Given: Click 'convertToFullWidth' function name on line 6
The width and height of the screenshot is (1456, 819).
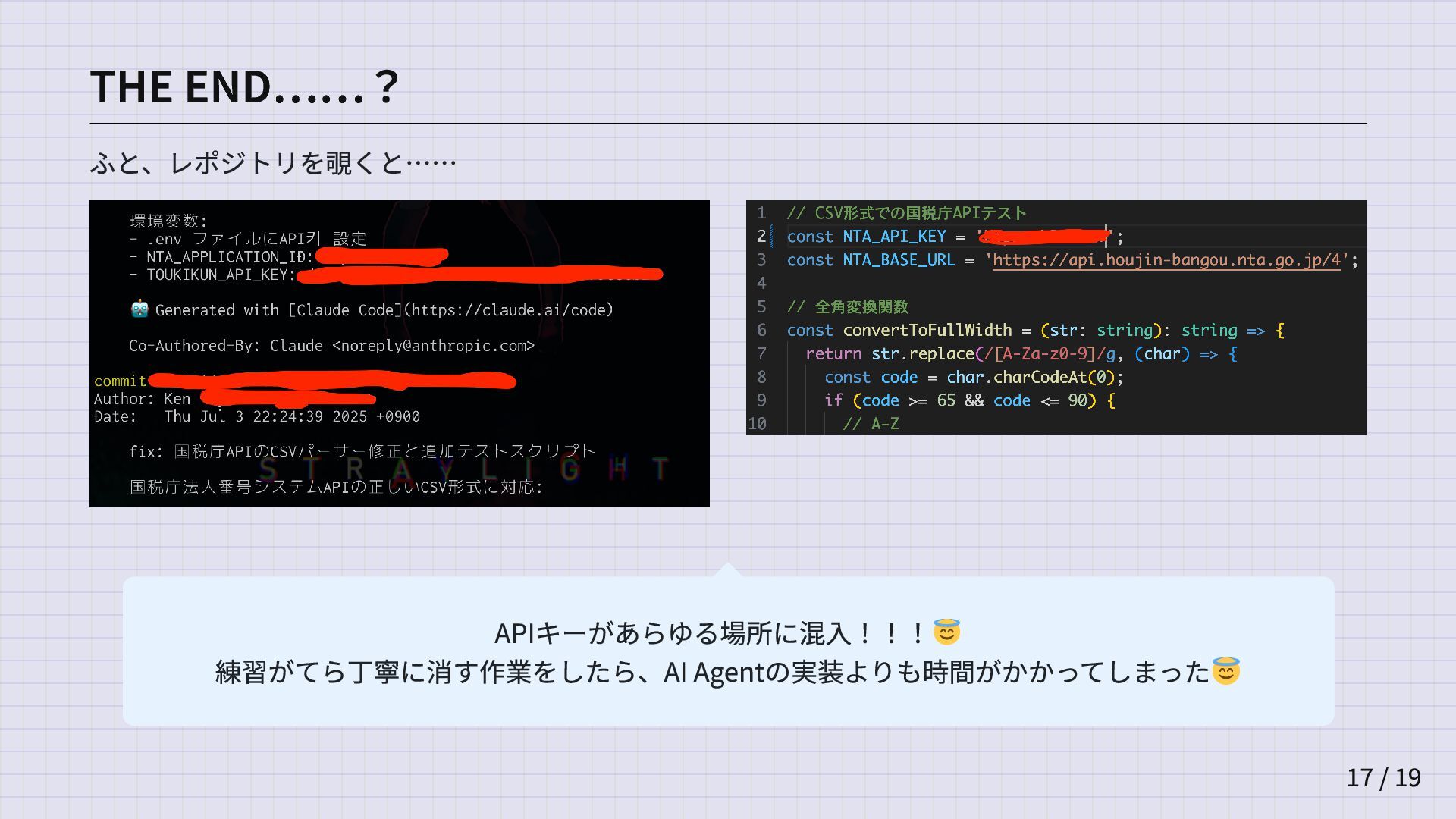Looking at the screenshot, I should coord(927,331).
